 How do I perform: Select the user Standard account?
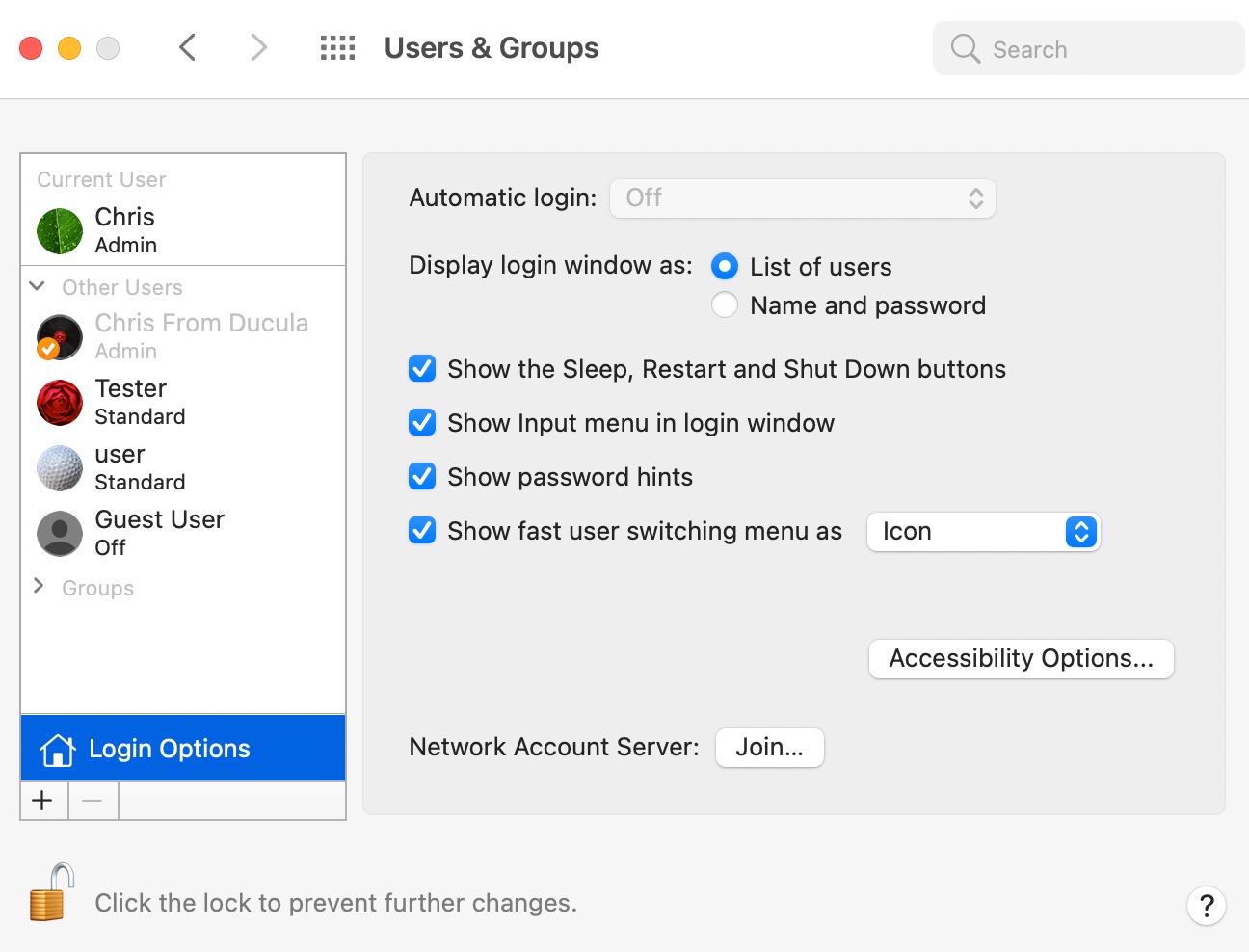click(x=140, y=467)
